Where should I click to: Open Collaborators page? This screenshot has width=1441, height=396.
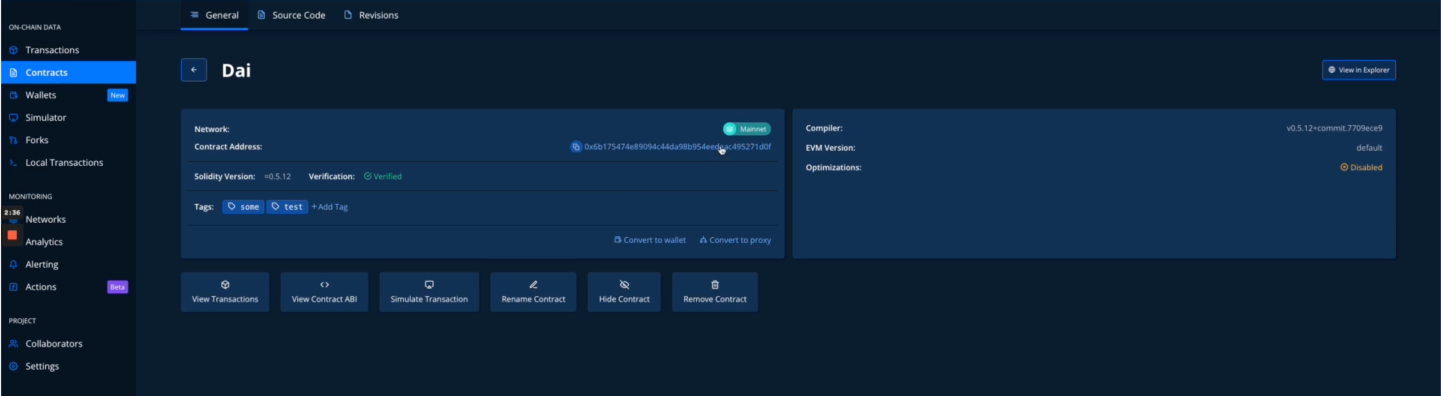pyautogui.click(x=54, y=344)
